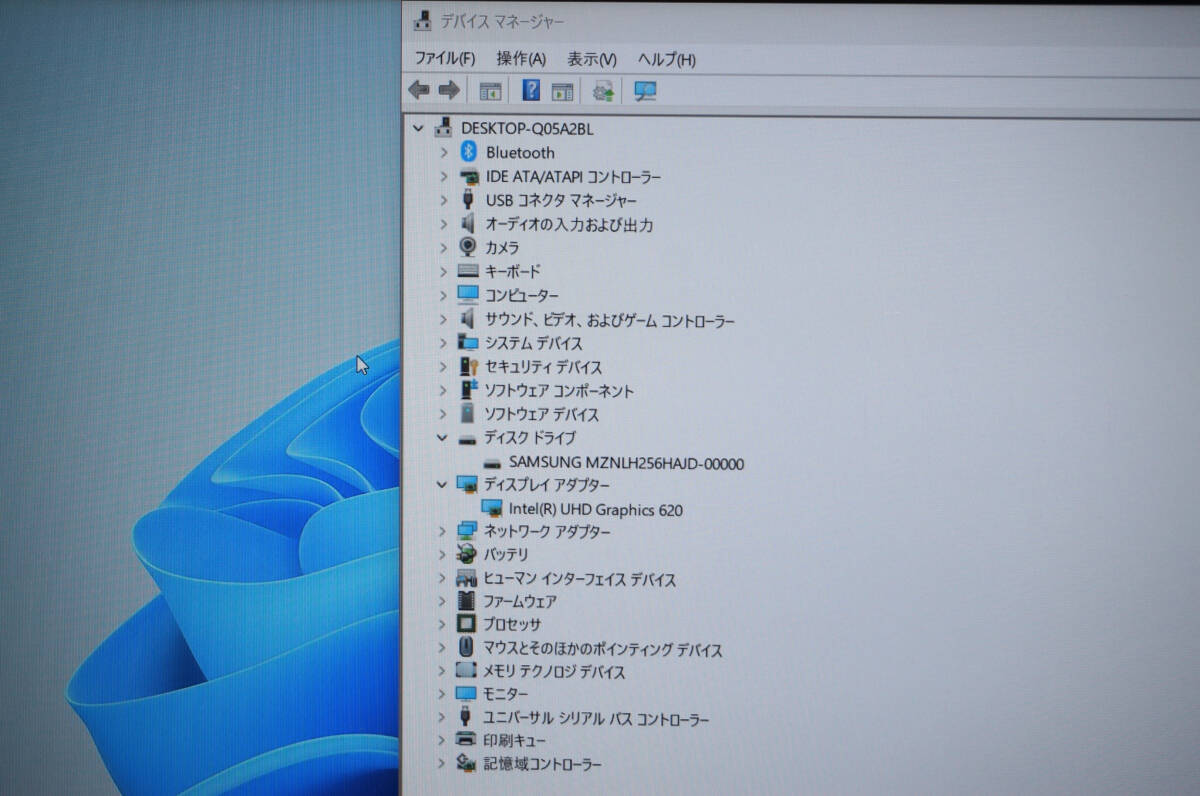Expand the ユニバーサル シリアル バス コントローラー arrow
Viewport: 1200px width, 796px height.
443,717
